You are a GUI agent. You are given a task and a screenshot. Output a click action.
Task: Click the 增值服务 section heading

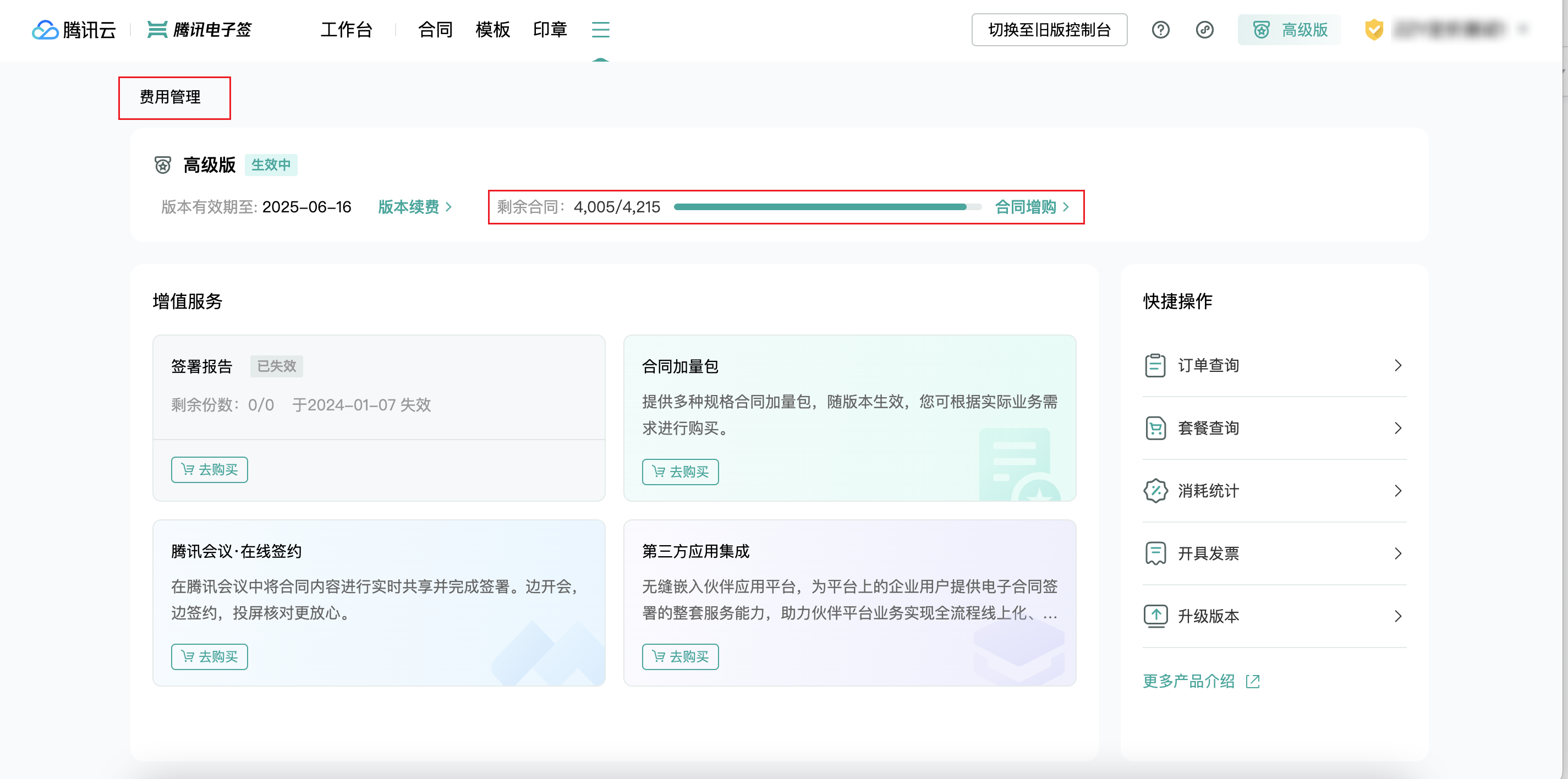pos(188,301)
